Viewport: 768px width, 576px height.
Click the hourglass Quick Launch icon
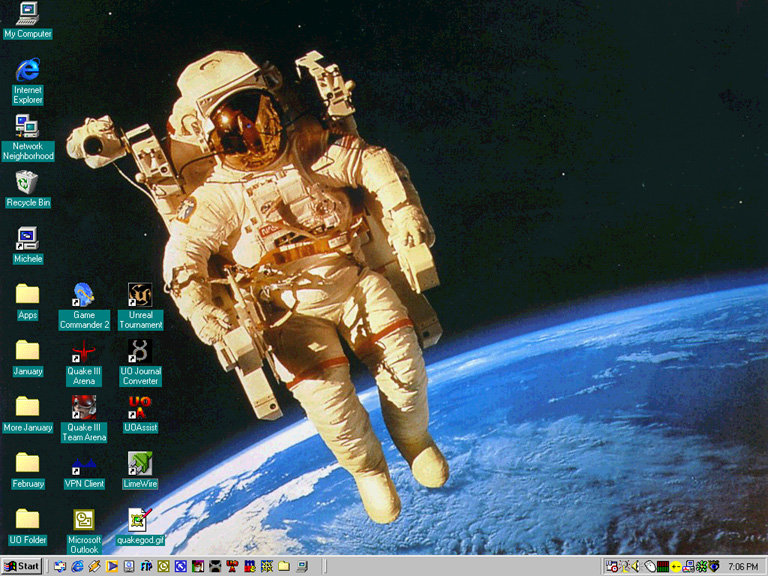(x=215, y=566)
